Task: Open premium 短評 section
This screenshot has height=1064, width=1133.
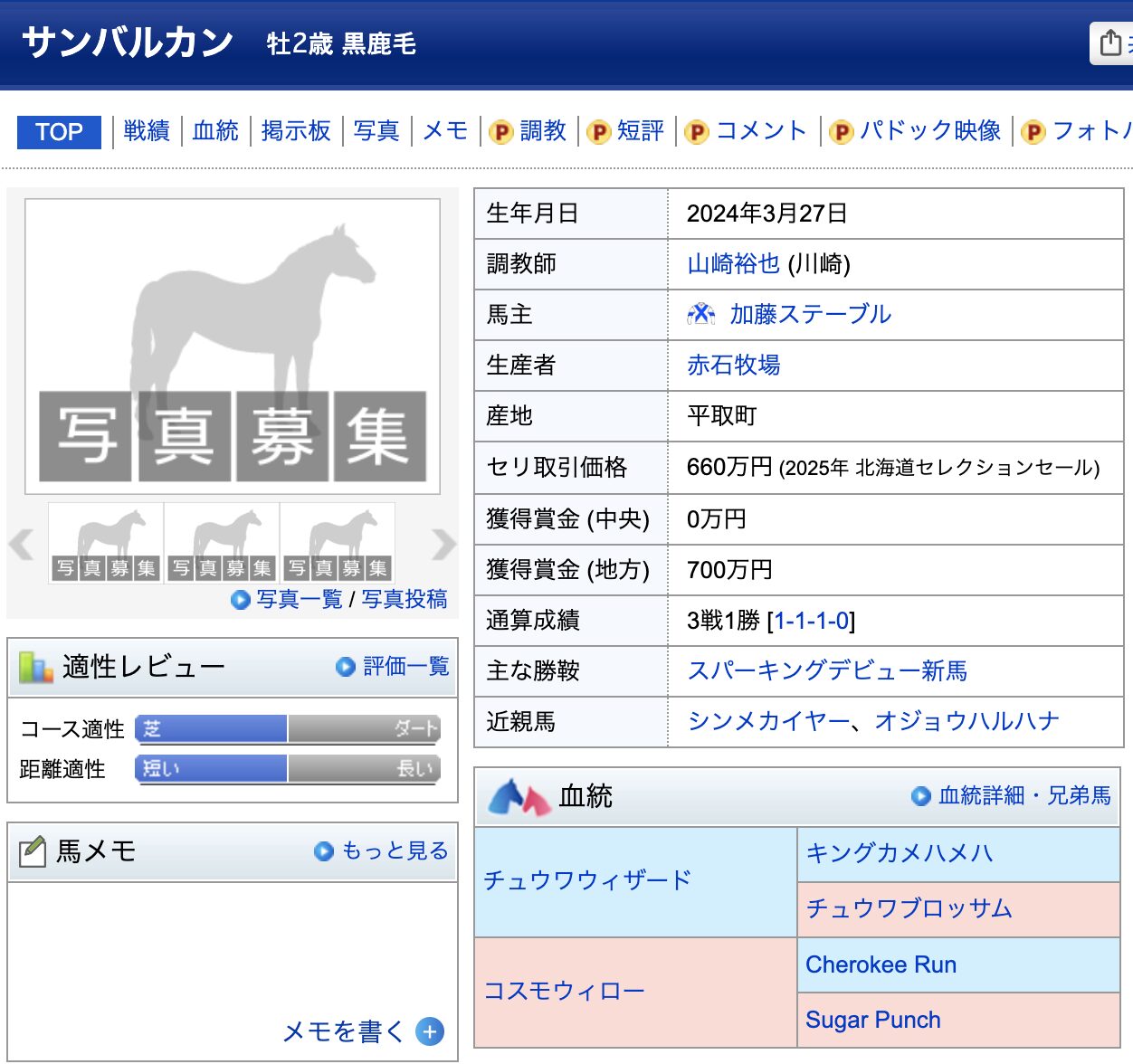Action: pos(641,131)
